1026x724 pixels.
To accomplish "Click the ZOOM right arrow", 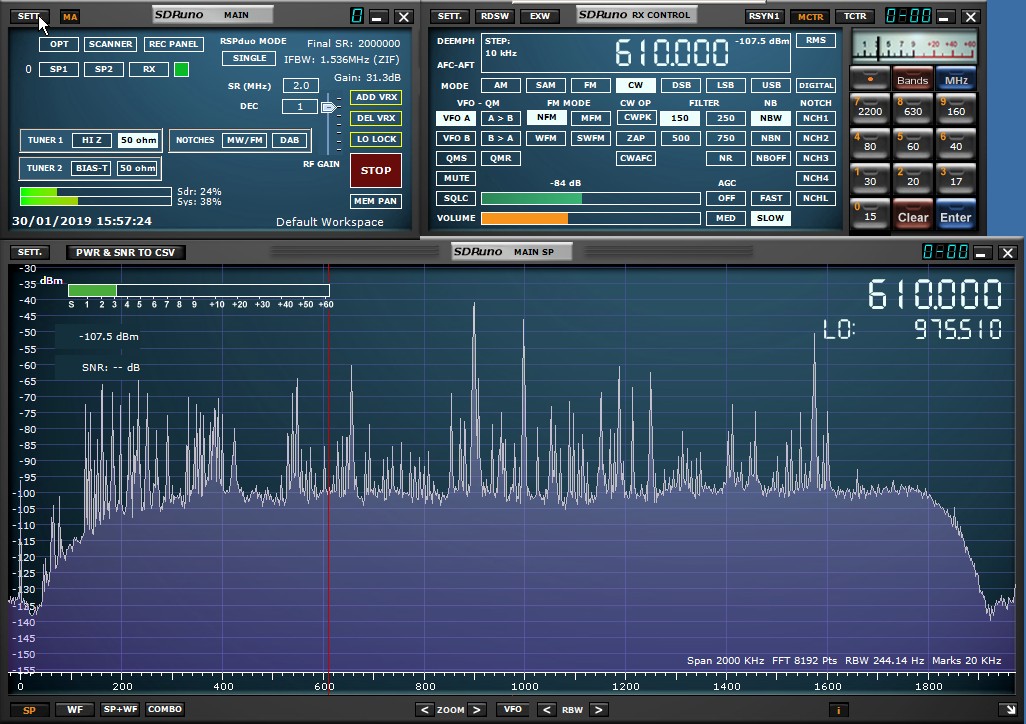I will coord(477,710).
